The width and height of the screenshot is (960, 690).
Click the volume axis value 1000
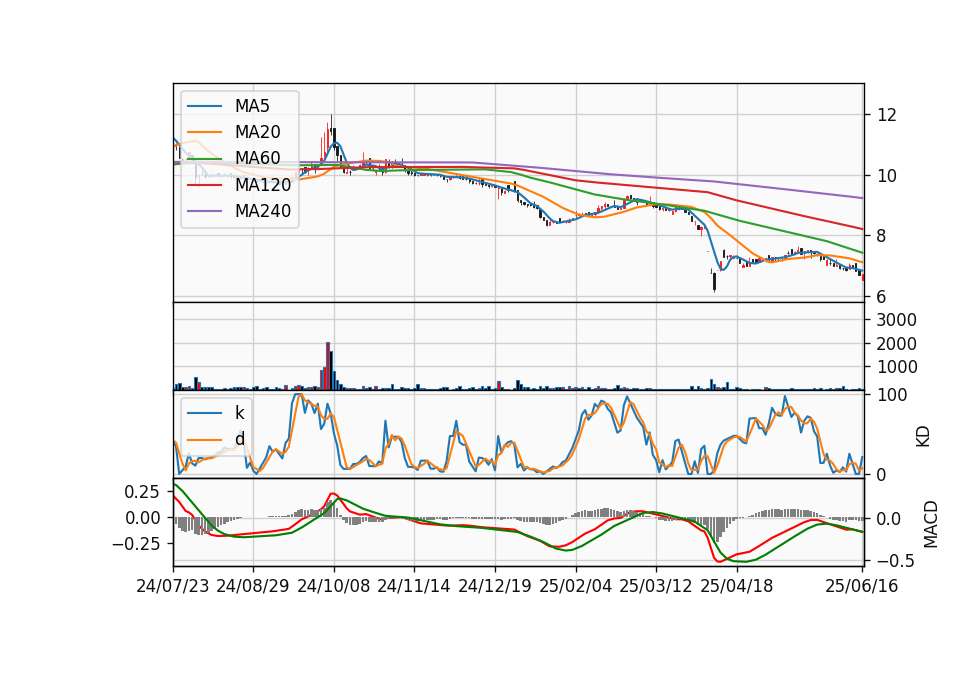point(896,367)
